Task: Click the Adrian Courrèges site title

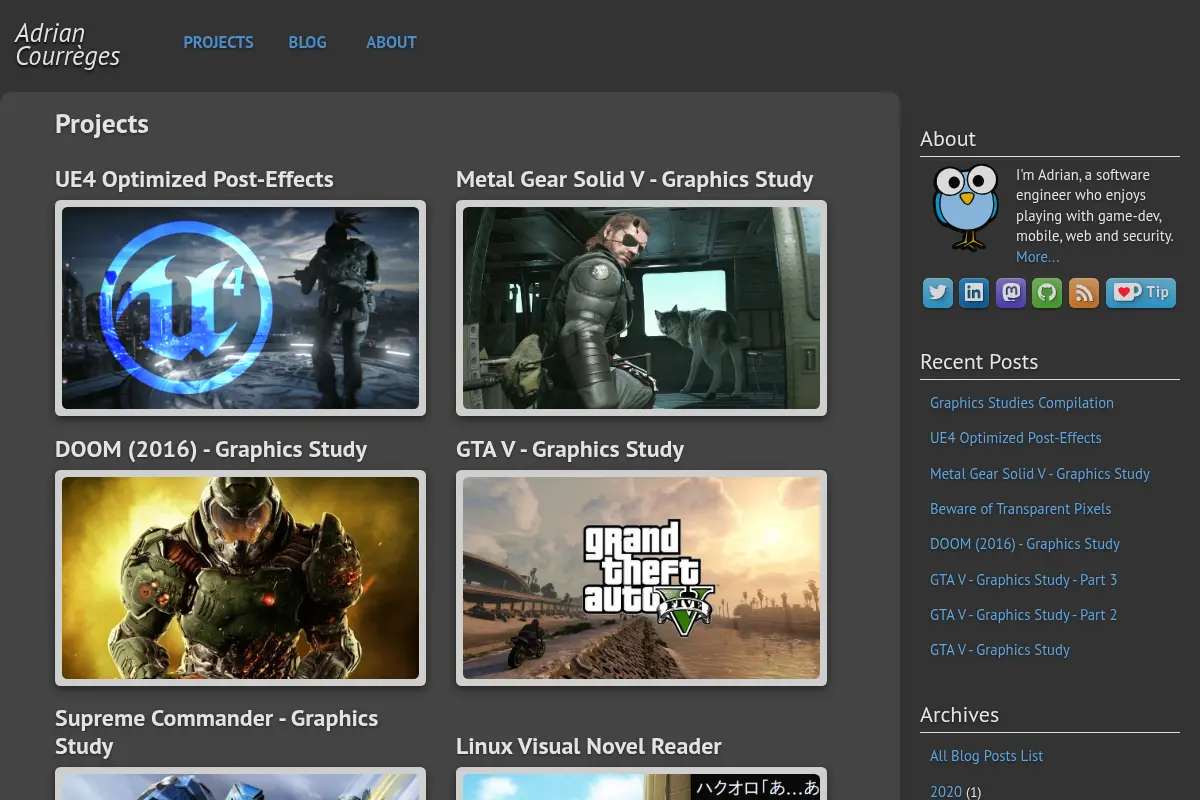Action: coord(67,45)
